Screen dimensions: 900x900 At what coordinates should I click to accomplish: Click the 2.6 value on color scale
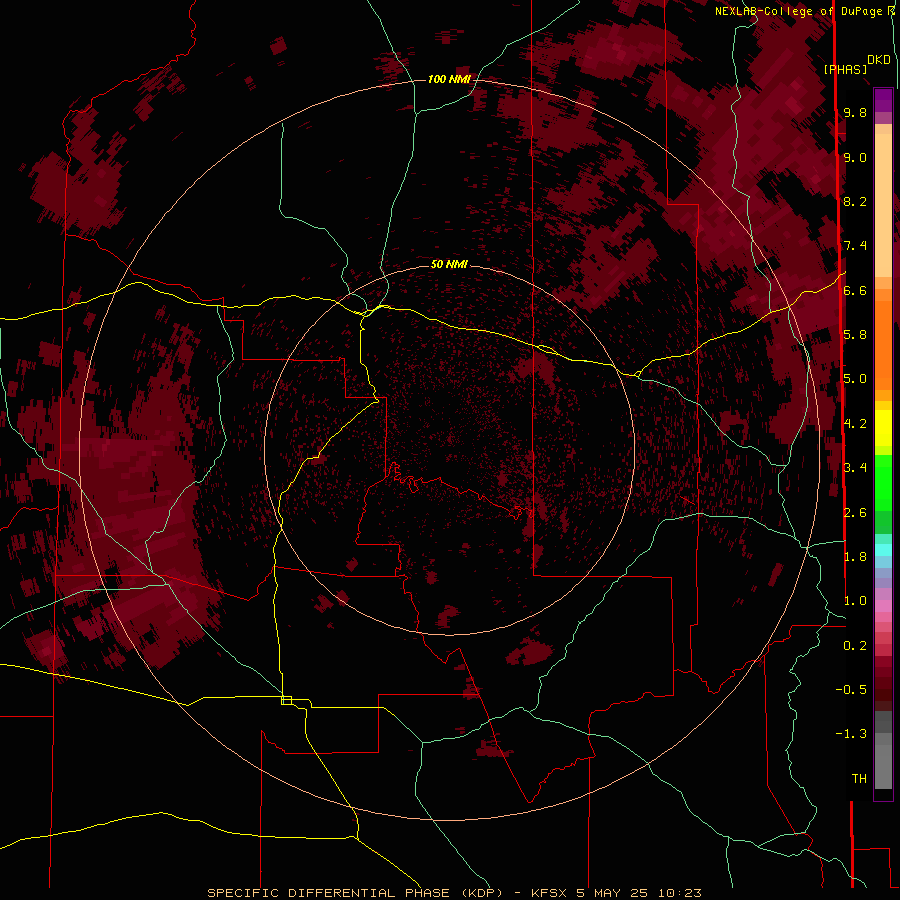click(x=855, y=513)
